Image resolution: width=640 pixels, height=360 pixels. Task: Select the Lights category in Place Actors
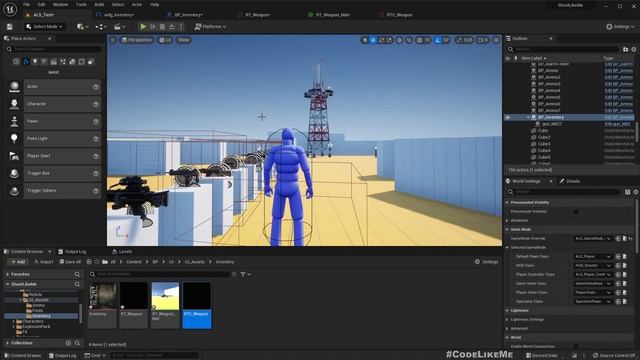point(35,62)
